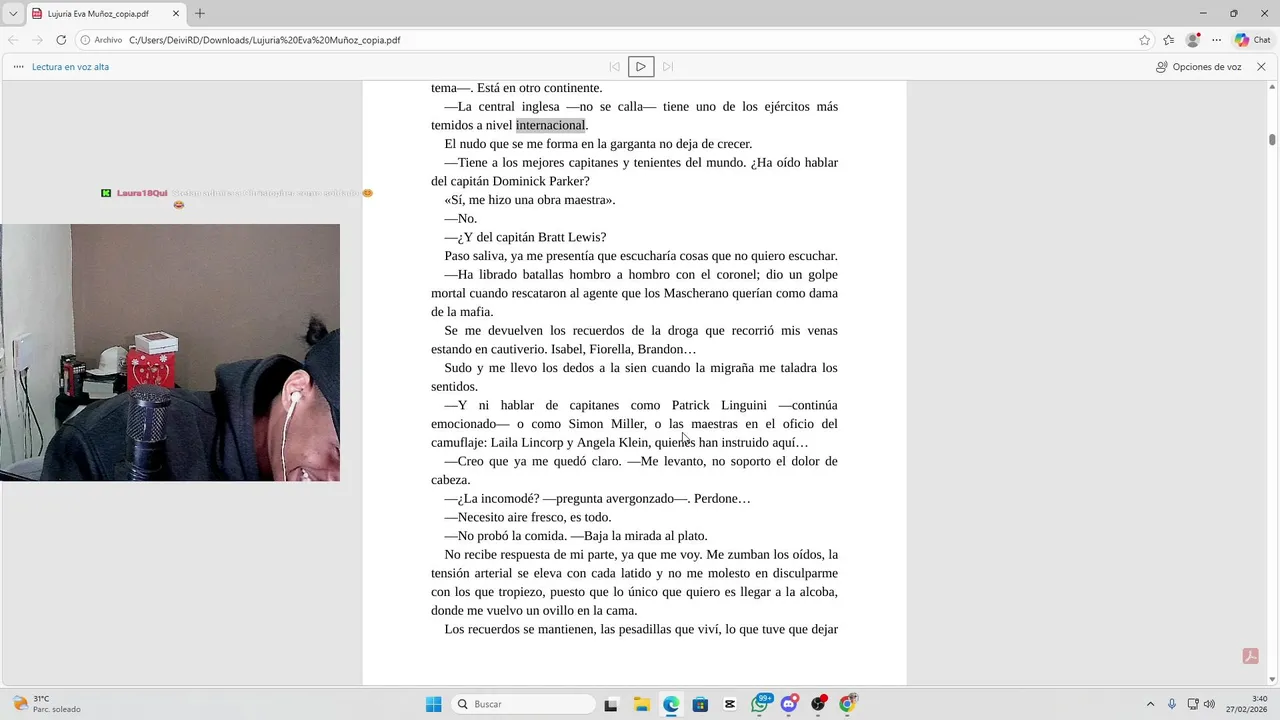Open network and volume quick settings

point(1201,704)
